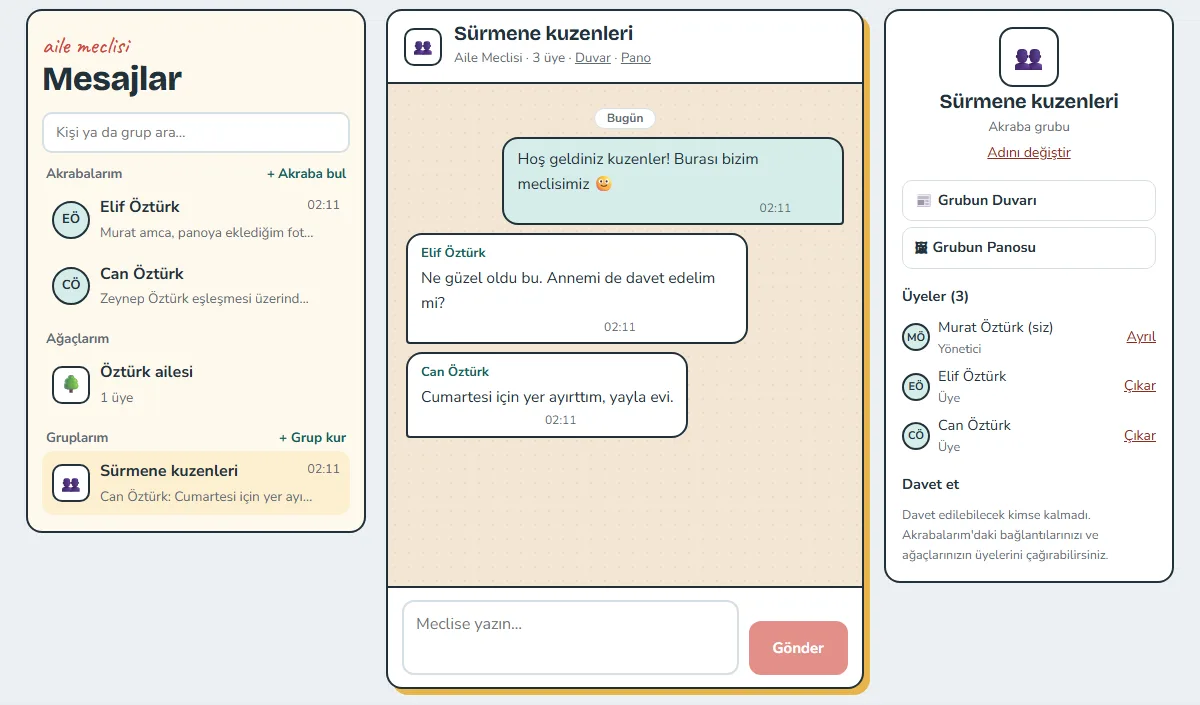Click the Sürmene kuzenleri group icon in Gruplarım
The height and width of the screenshot is (705, 1200).
[71, 483]
